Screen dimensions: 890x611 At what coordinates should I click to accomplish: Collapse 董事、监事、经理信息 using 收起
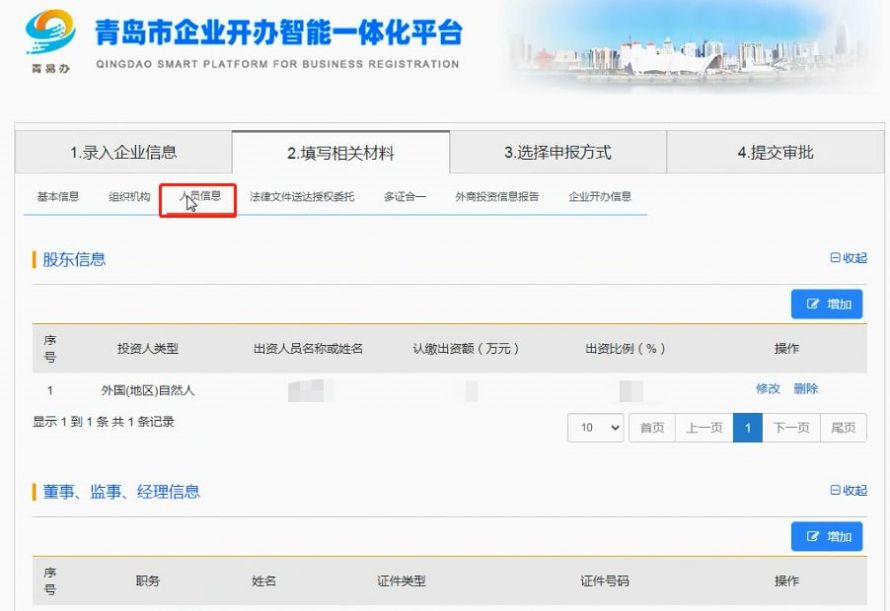click(x=851, y=491)
